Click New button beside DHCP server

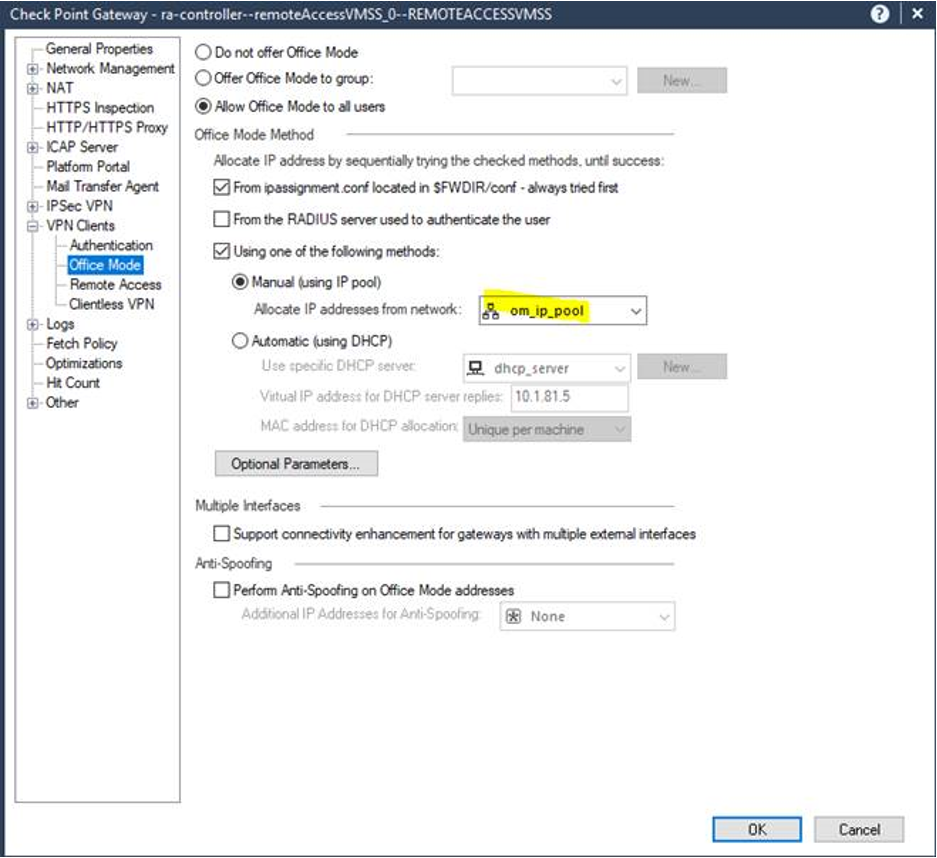coord(682,366)
